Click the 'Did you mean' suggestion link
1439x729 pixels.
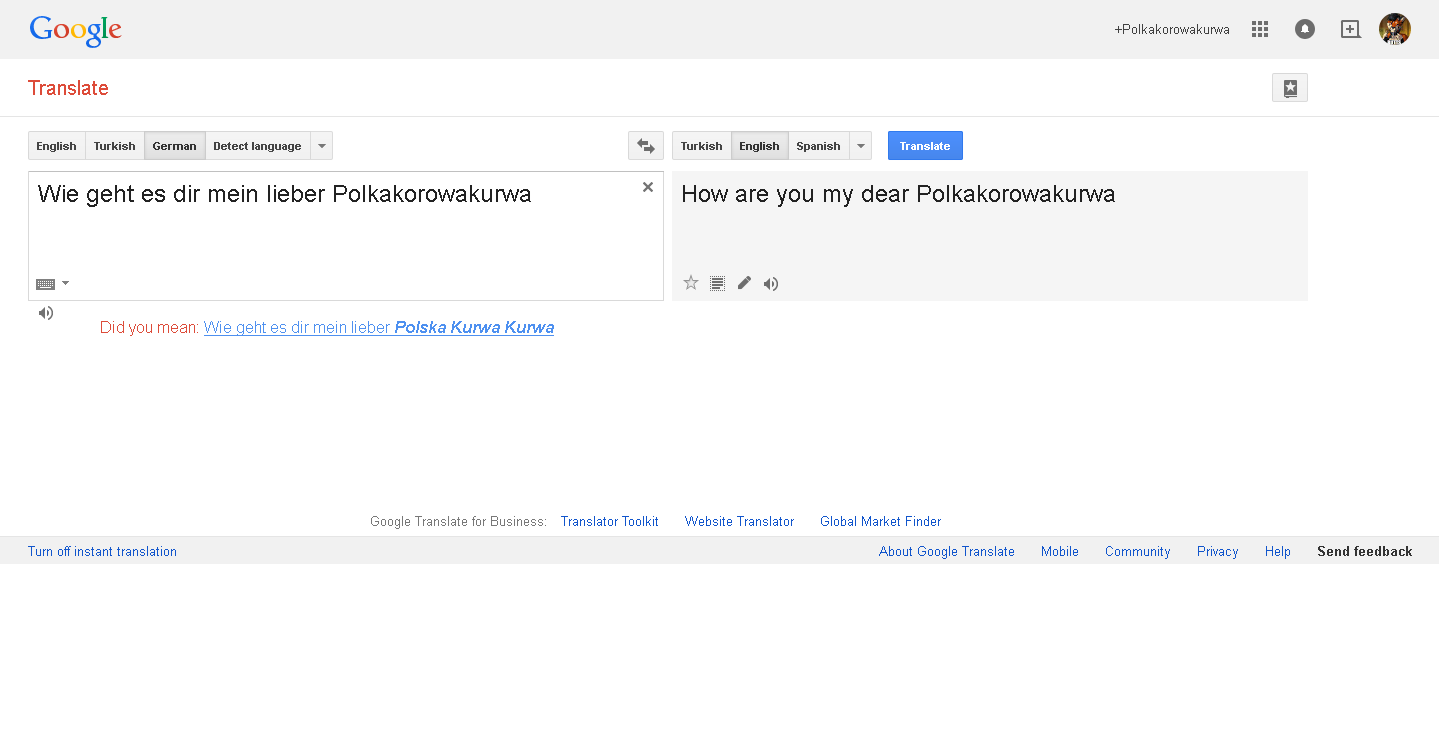tap(379, 327)
